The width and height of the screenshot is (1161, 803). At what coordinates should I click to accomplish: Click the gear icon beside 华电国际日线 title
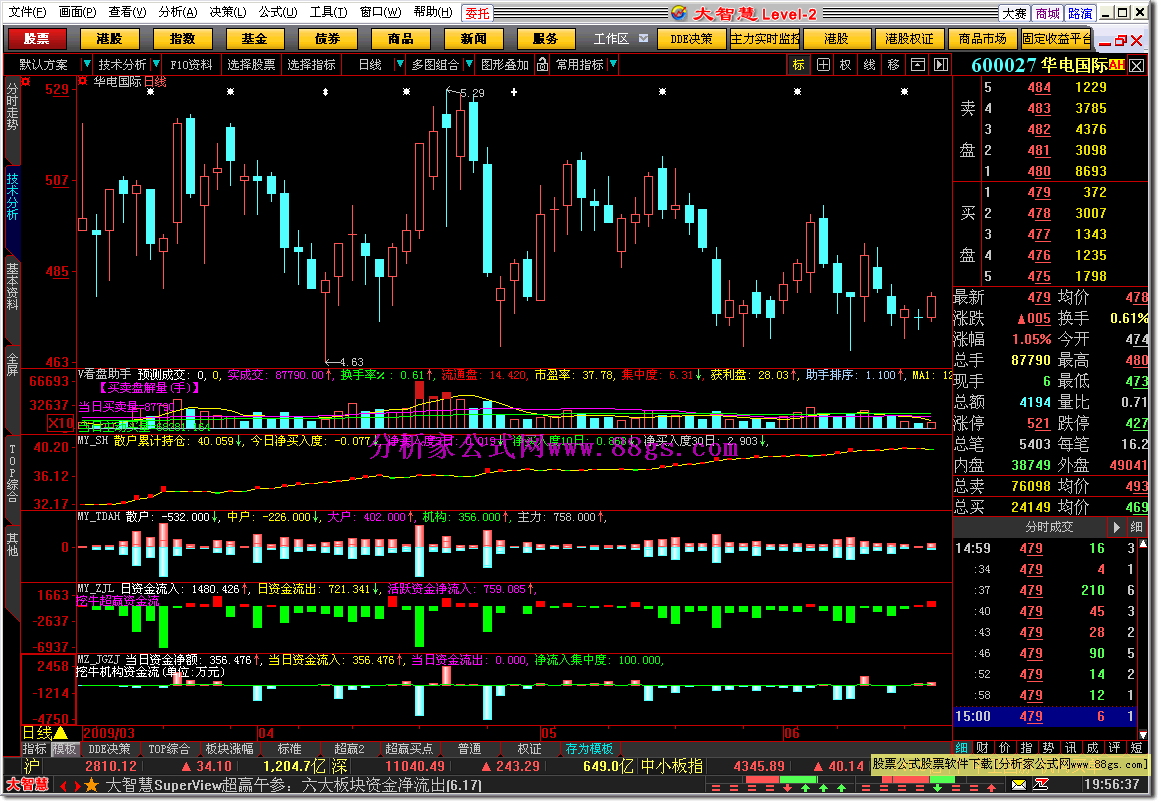point(83,81)
